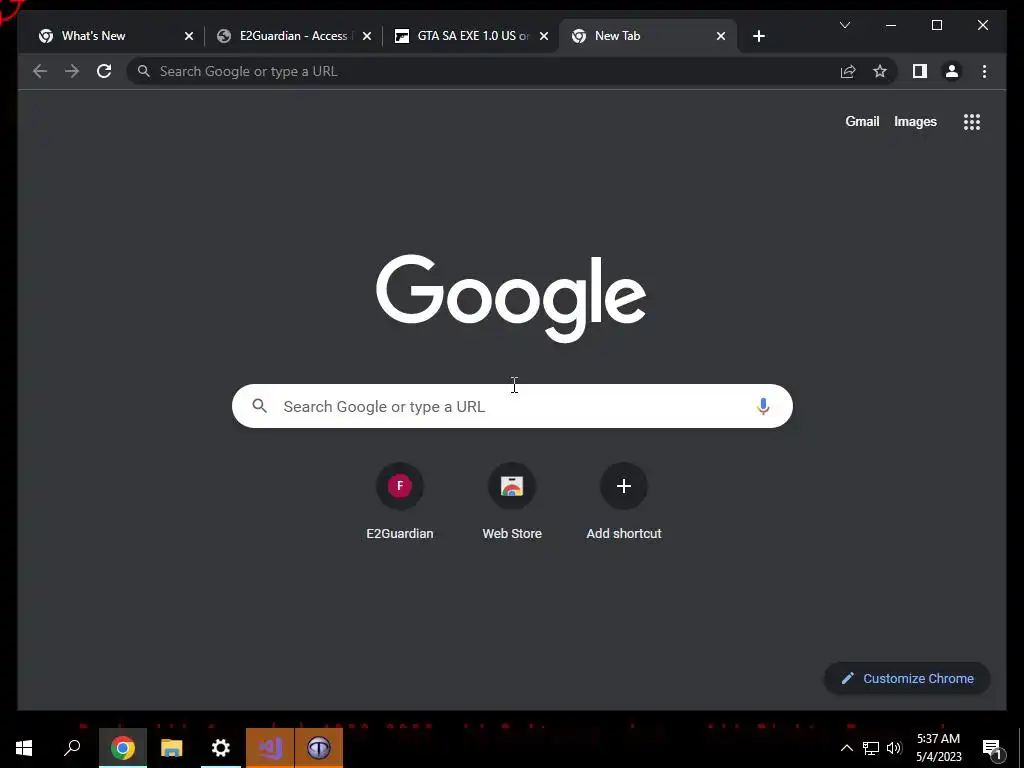Viewport: 1024px width, 768px height.
Task: Open the Windows Start menu
Action: (x=24, y=748)
